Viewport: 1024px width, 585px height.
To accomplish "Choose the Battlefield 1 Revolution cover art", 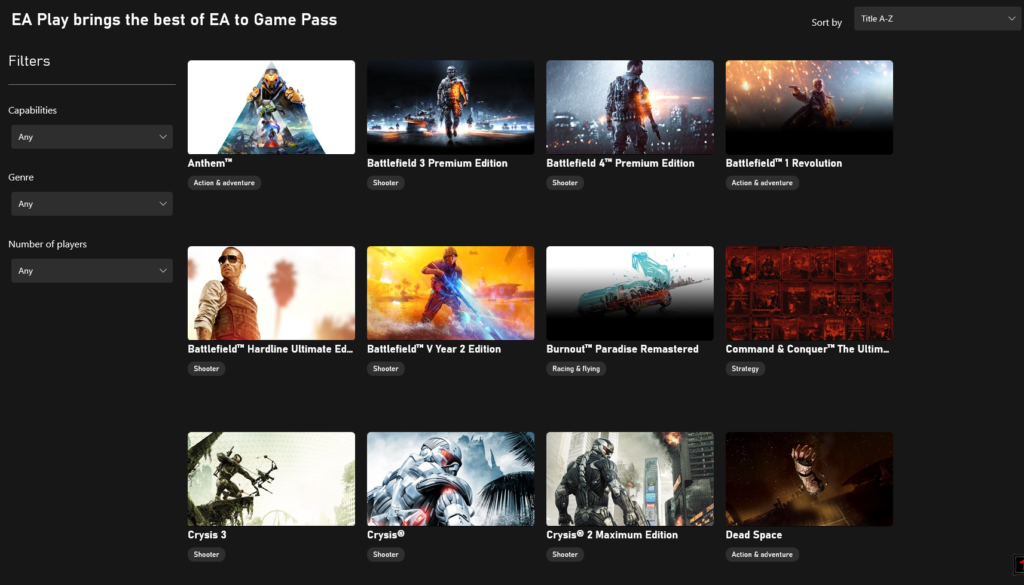I will click(808, 107).
